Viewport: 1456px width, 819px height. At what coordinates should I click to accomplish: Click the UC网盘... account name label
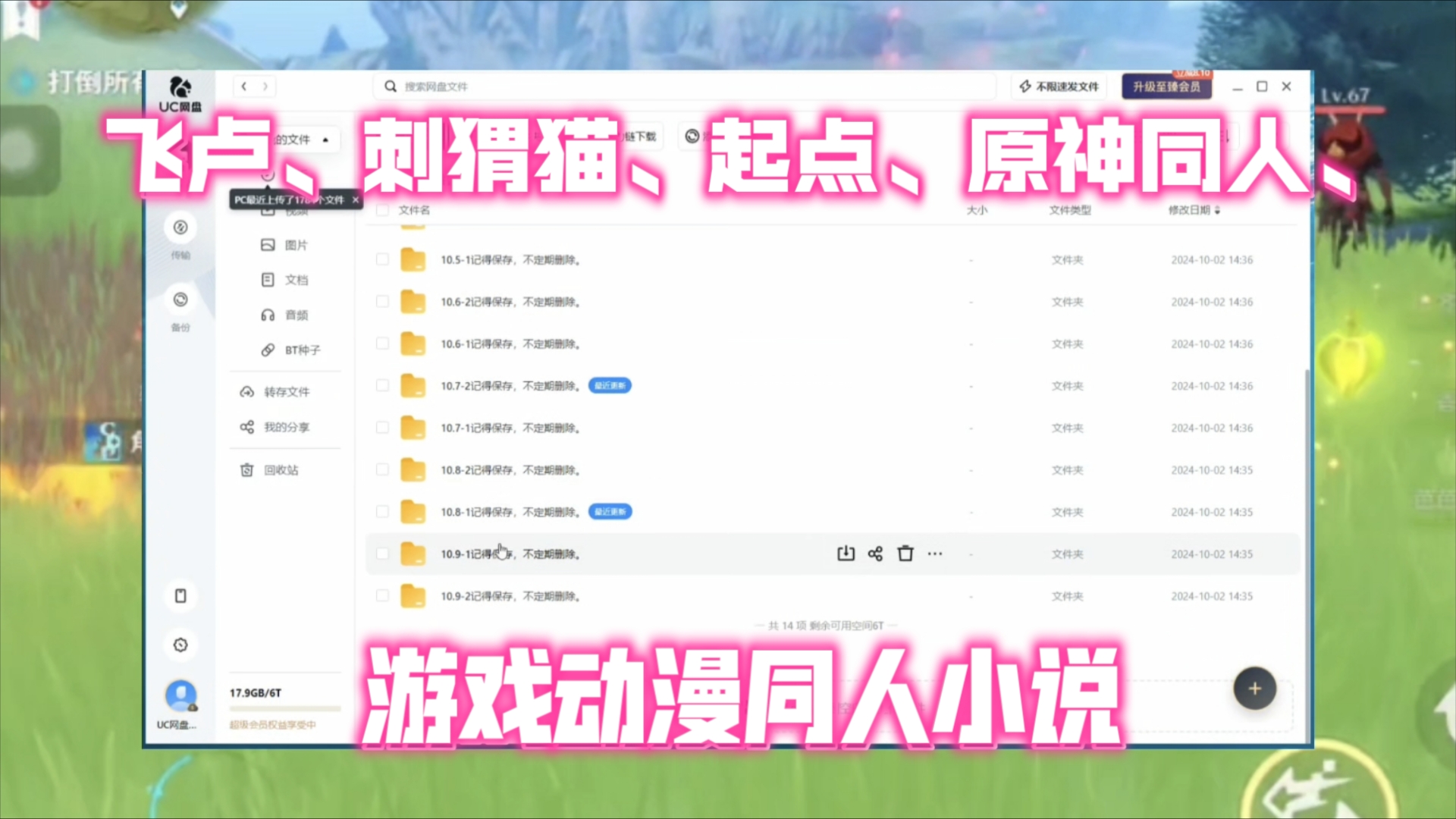(176, 725)
